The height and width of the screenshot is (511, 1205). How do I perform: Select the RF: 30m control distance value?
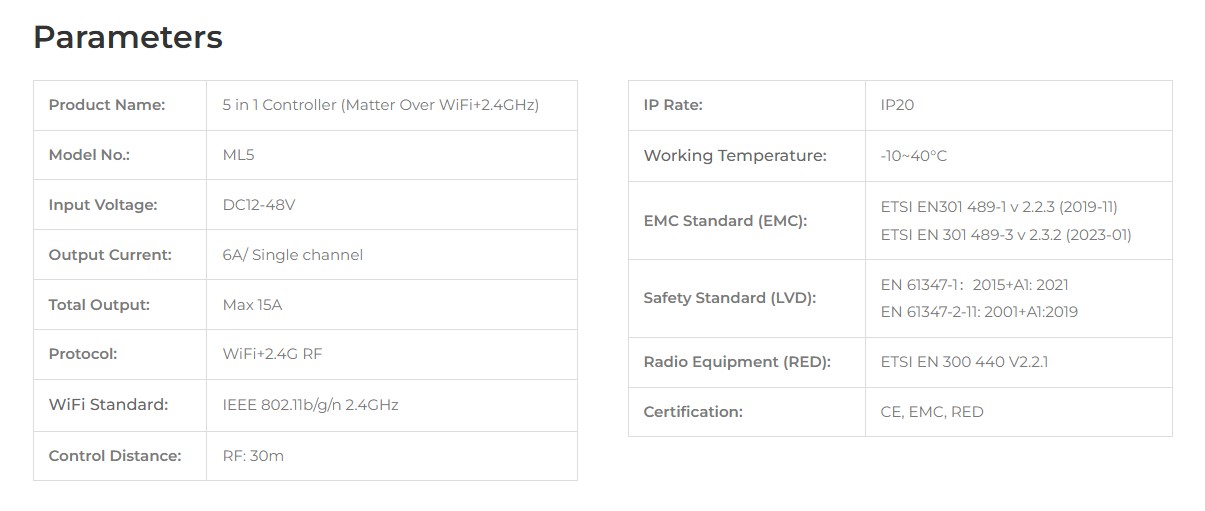pos(253,456)
